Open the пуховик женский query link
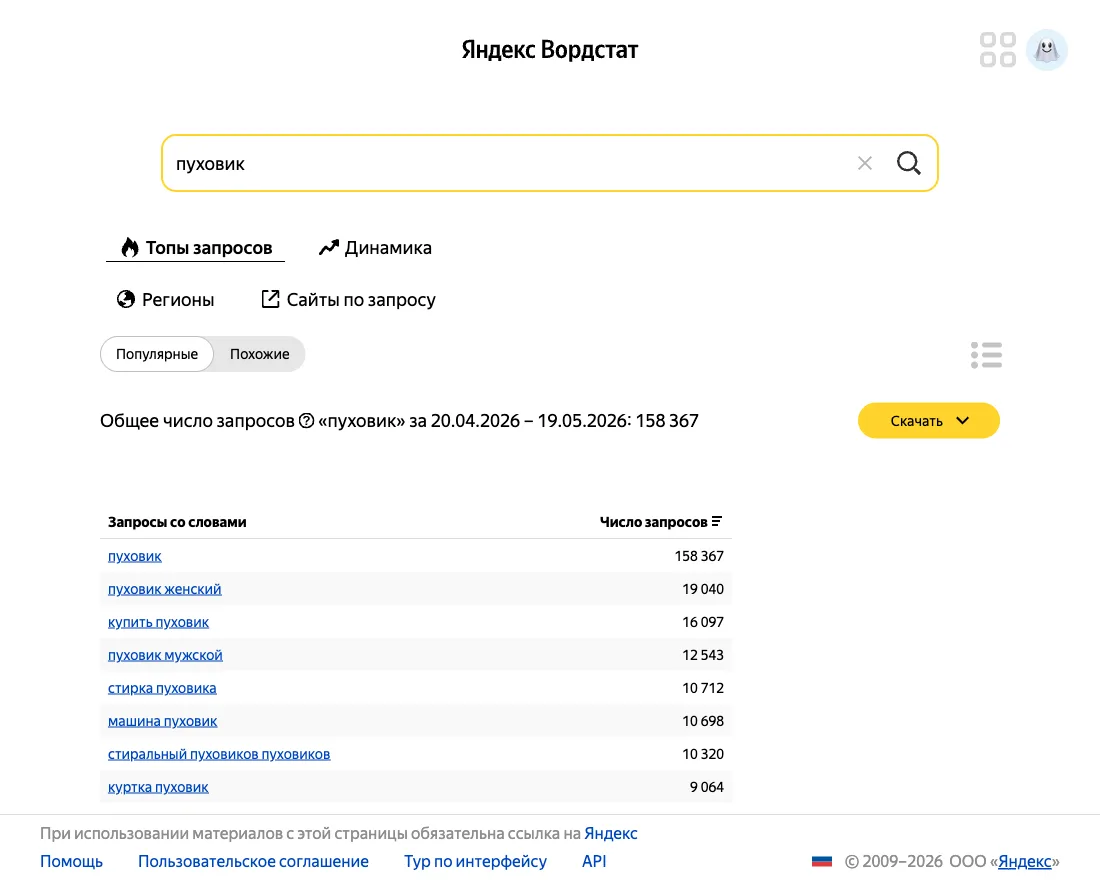Image resolution: width=1100 pixels, height=880 pixels. coord(164,589)
